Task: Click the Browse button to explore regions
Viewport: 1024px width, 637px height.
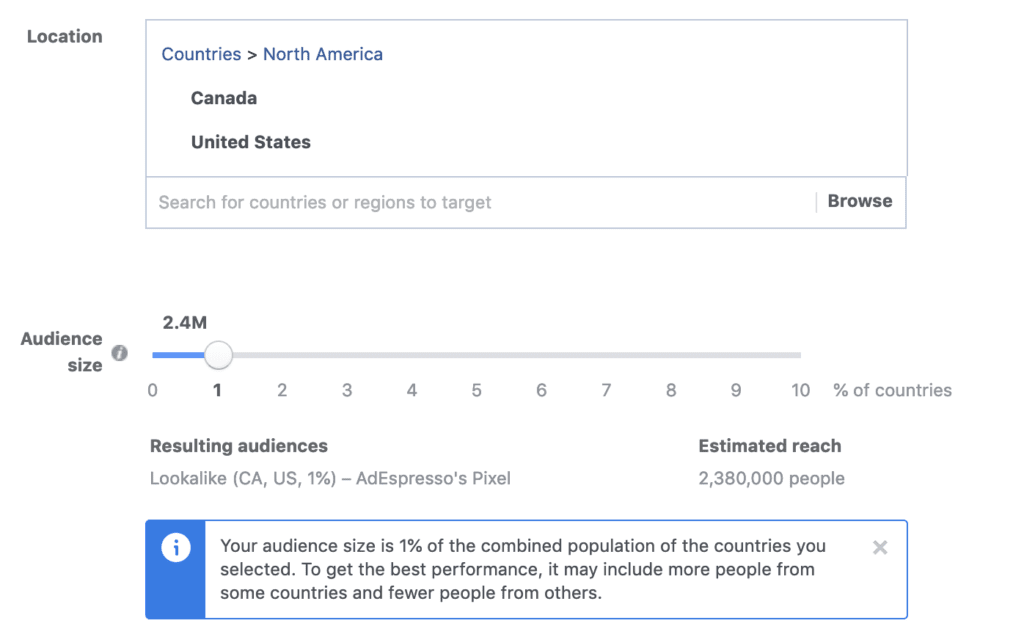Action: 858,200
